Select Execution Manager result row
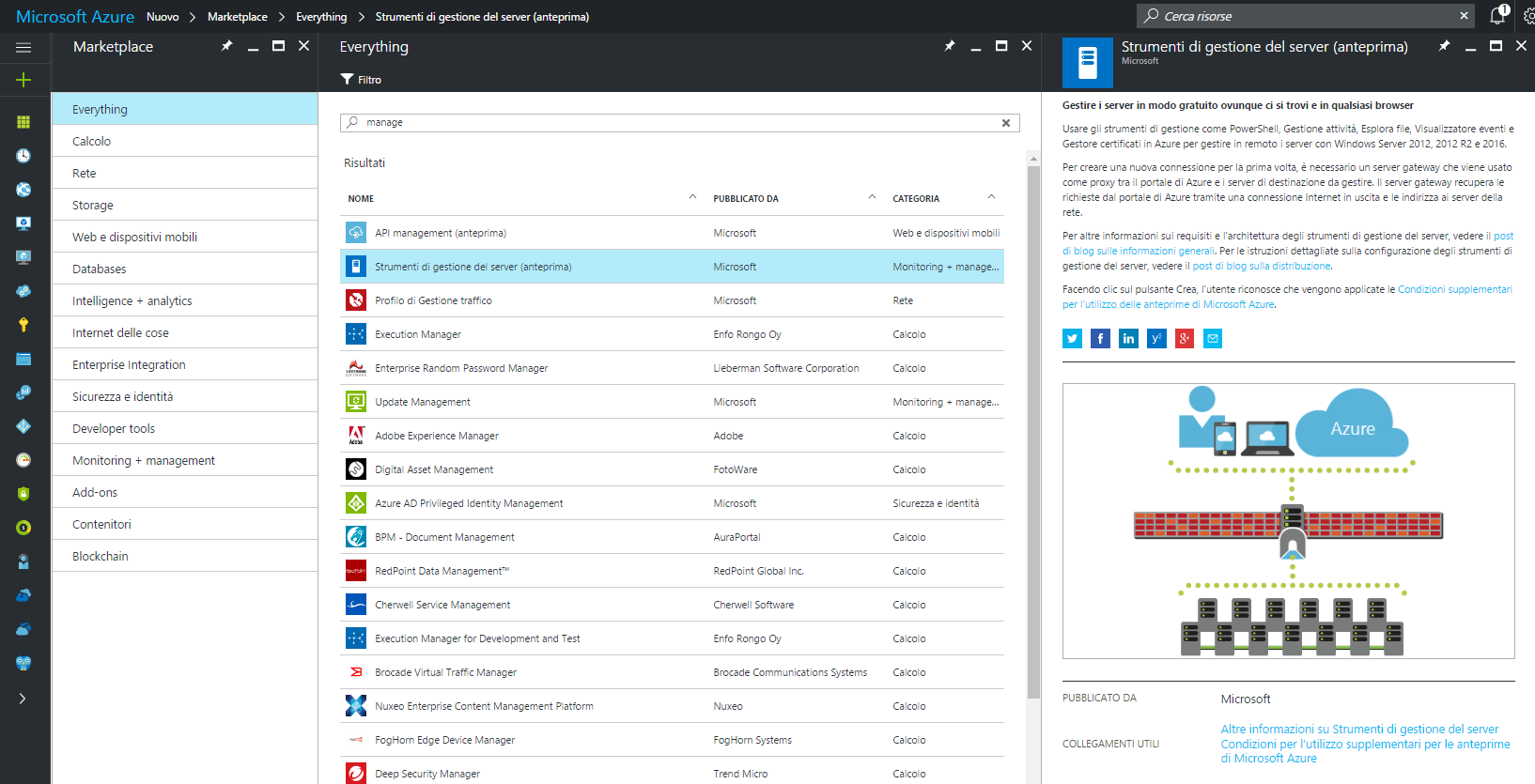 [672, 334]
